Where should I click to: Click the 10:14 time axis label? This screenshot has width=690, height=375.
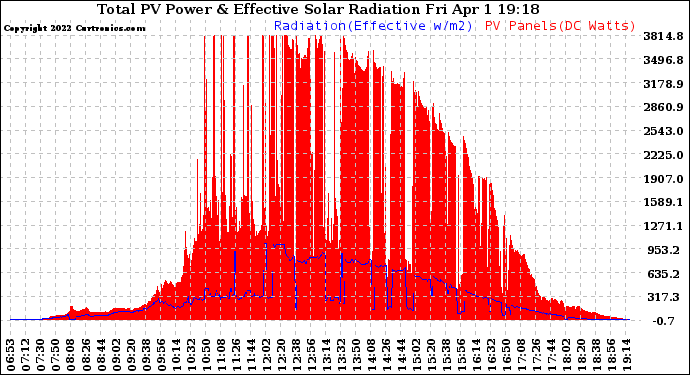click(177, 355)
